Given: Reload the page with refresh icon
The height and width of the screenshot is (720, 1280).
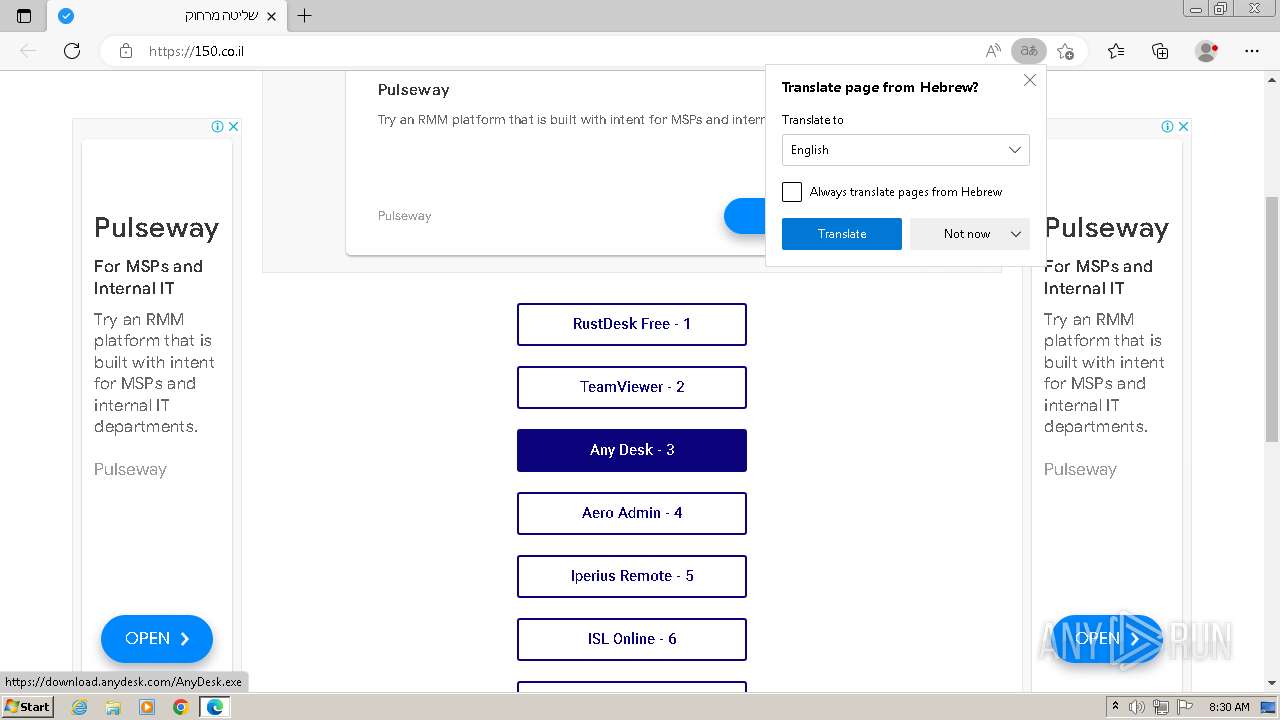Looking at the screenshot, I should pos(72,51).
